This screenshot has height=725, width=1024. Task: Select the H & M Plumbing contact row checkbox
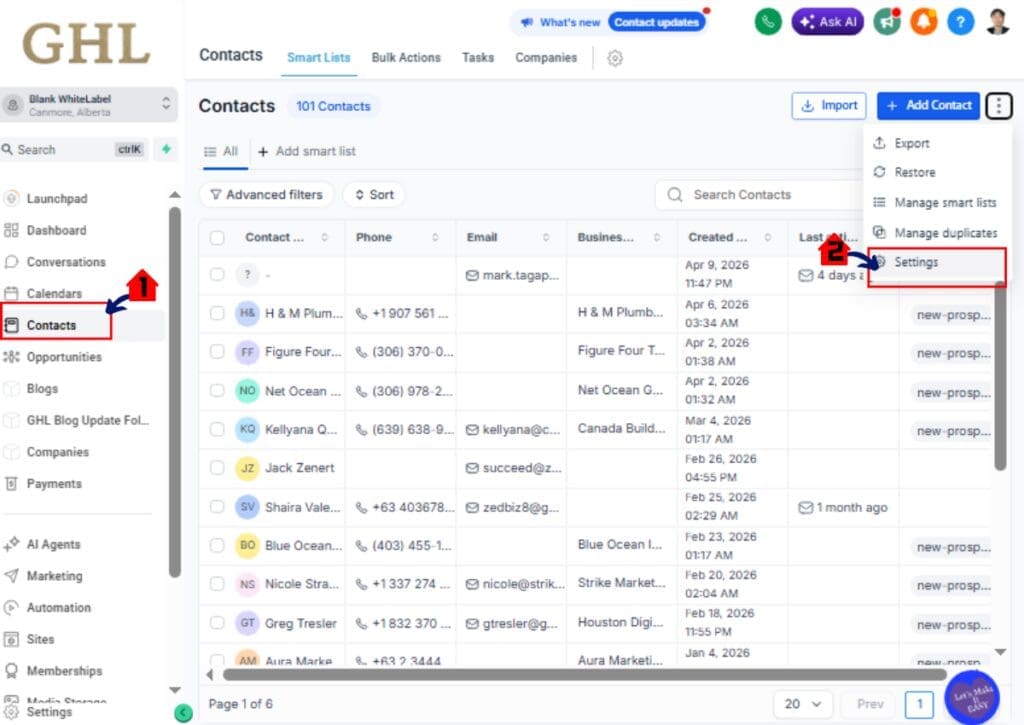[217, 313]
